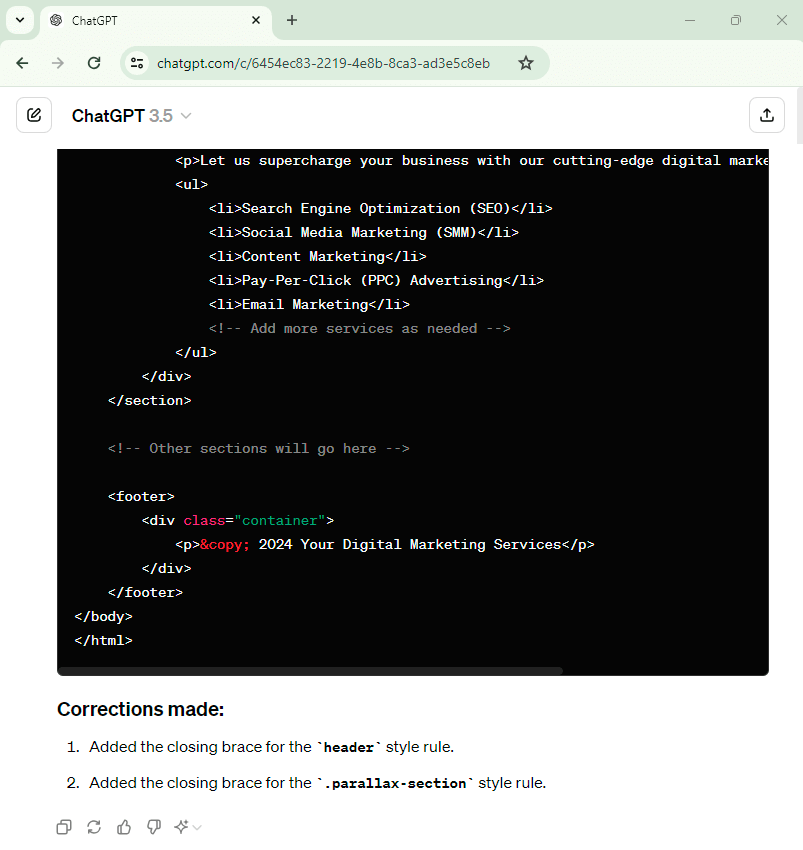Open the ChatGPT 3.5 model dropdown
The width and height of the screenshot is (803, 850).
pyautogui.click(x=132, y=115)
